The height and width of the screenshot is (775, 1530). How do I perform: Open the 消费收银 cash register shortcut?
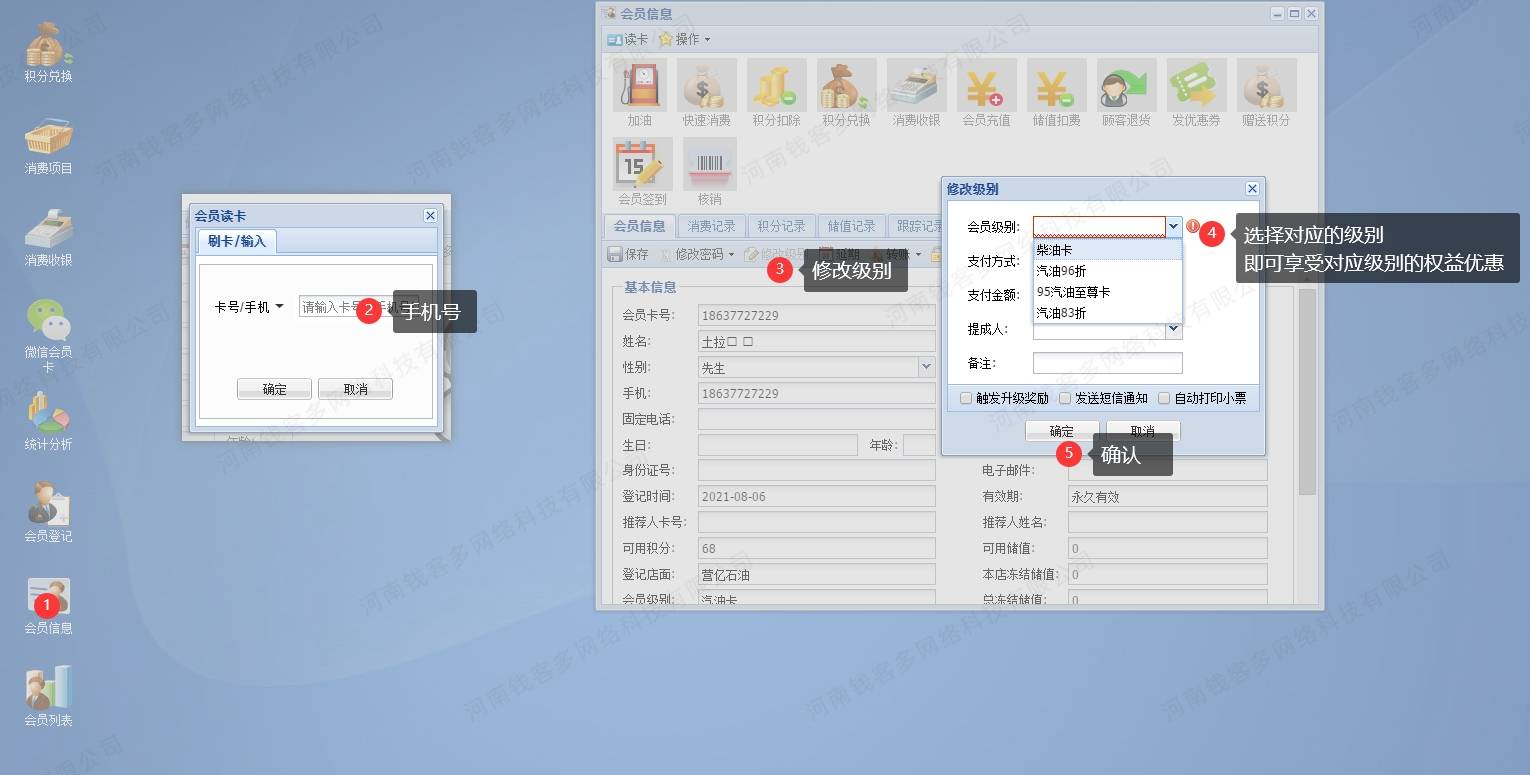coord(48,237)
